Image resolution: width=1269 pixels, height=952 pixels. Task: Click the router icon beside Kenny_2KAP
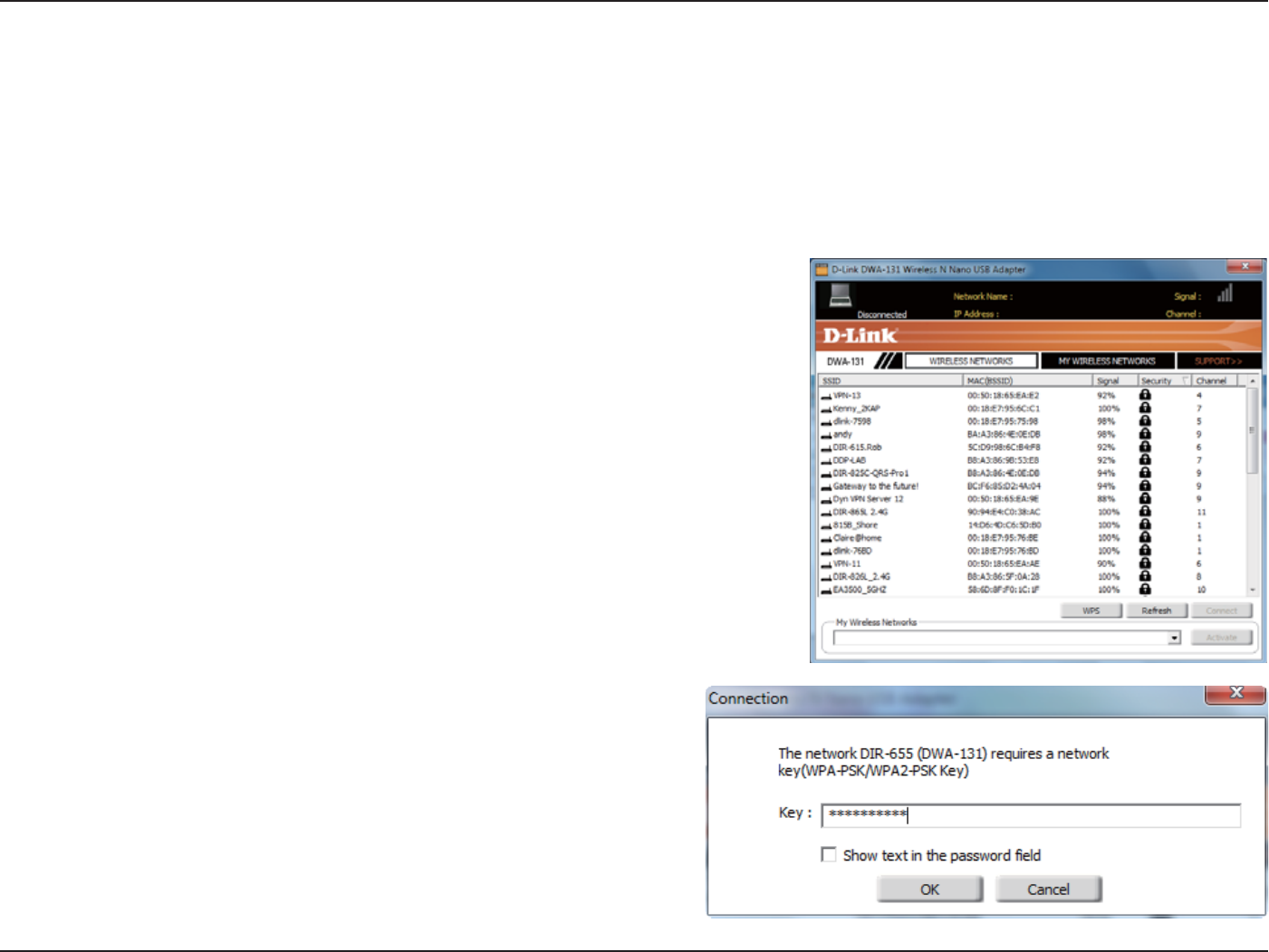click(x=826, y=409)
